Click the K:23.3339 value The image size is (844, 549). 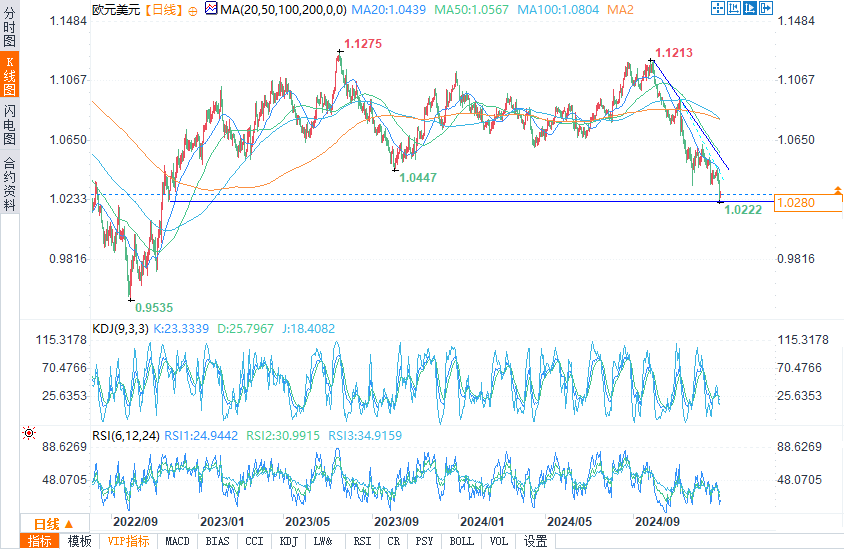[181, 328]
